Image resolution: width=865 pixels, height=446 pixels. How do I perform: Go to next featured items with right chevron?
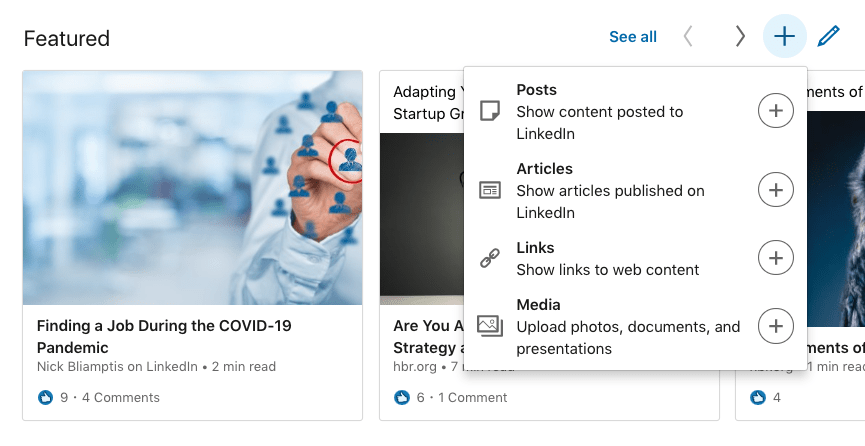pyautogui.click(x=740, y=37)
